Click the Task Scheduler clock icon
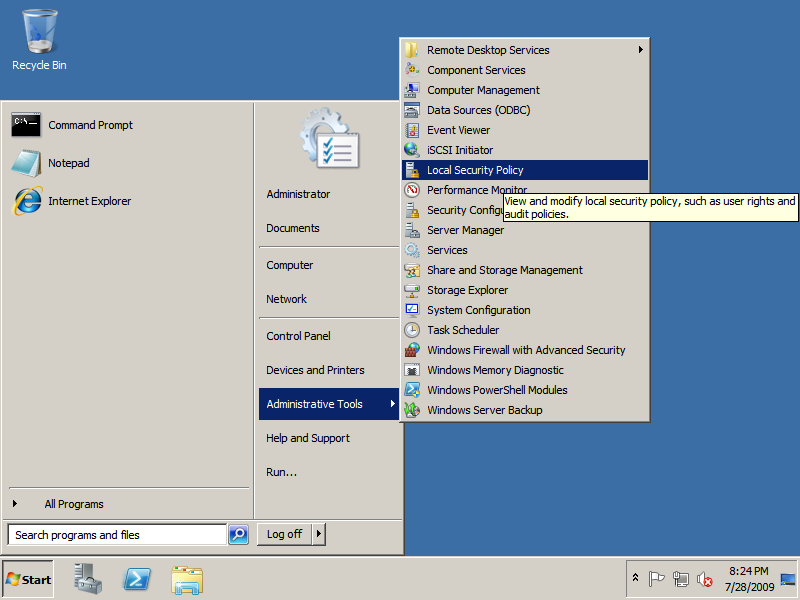 412,330
